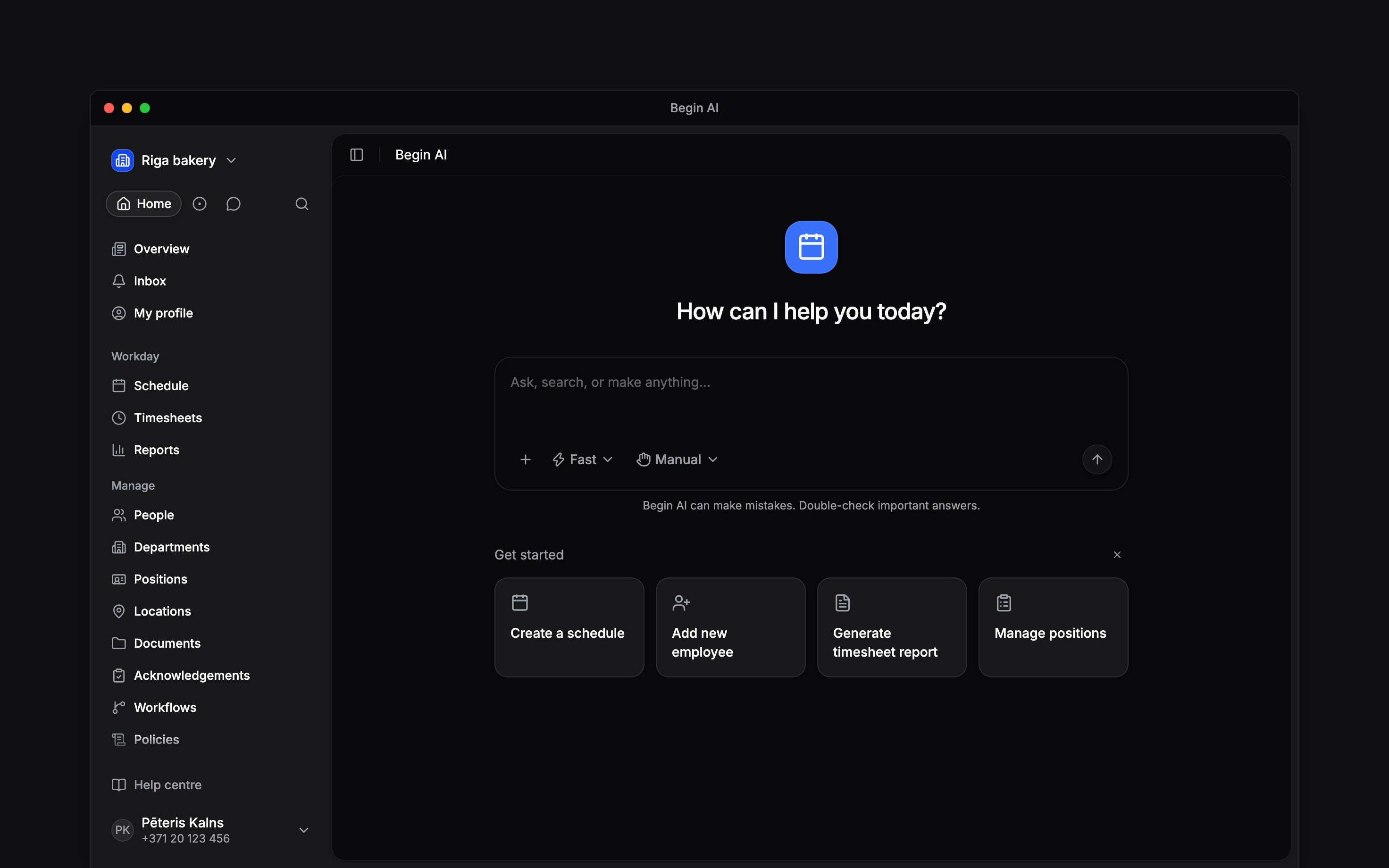Click the Workflows branch icon
1389x868 pixels.
click(x=119, y=708)
